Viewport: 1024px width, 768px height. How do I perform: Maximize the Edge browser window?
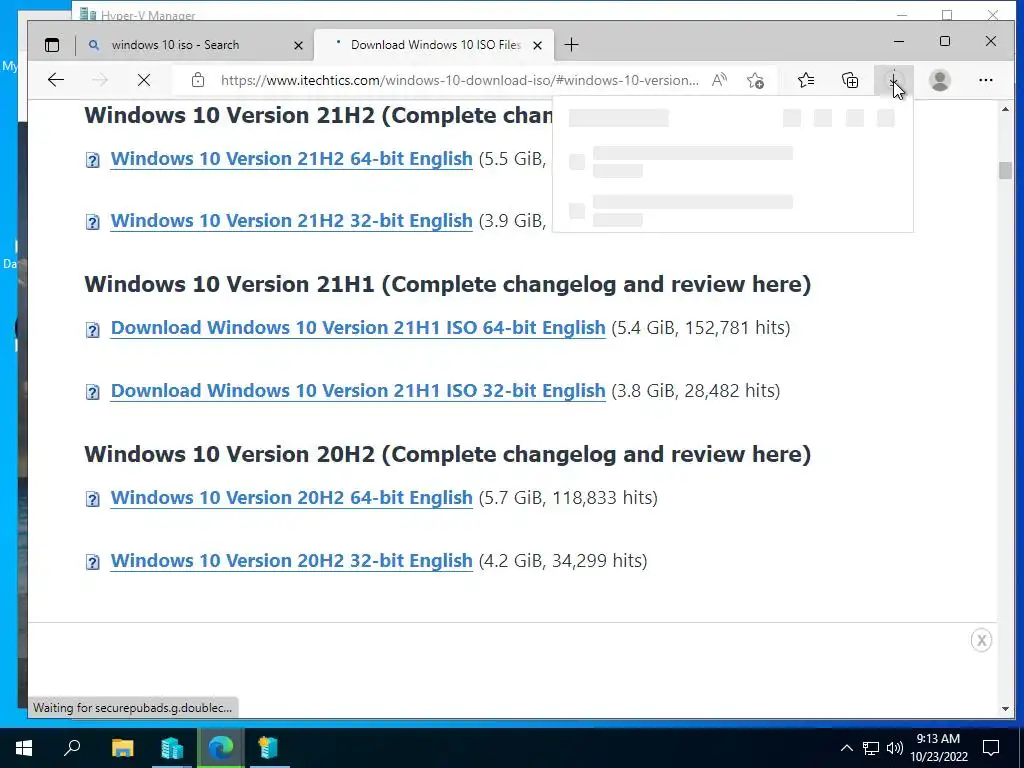(945, 41)
